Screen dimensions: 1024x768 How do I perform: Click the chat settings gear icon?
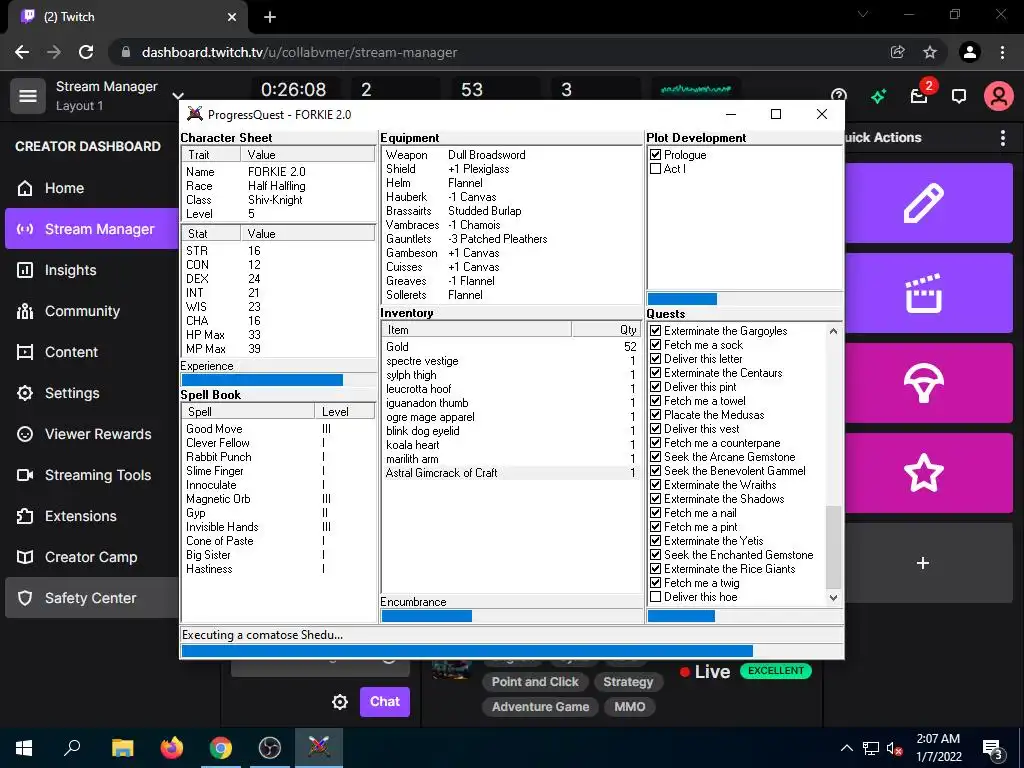[x=340, y=702]
